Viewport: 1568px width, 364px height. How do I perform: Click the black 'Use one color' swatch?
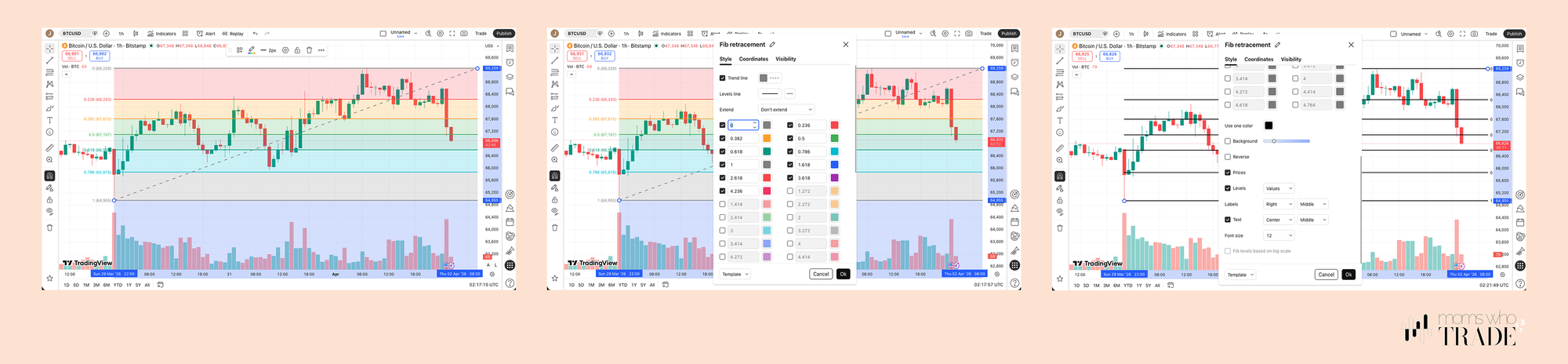(x=1269, y=126)
